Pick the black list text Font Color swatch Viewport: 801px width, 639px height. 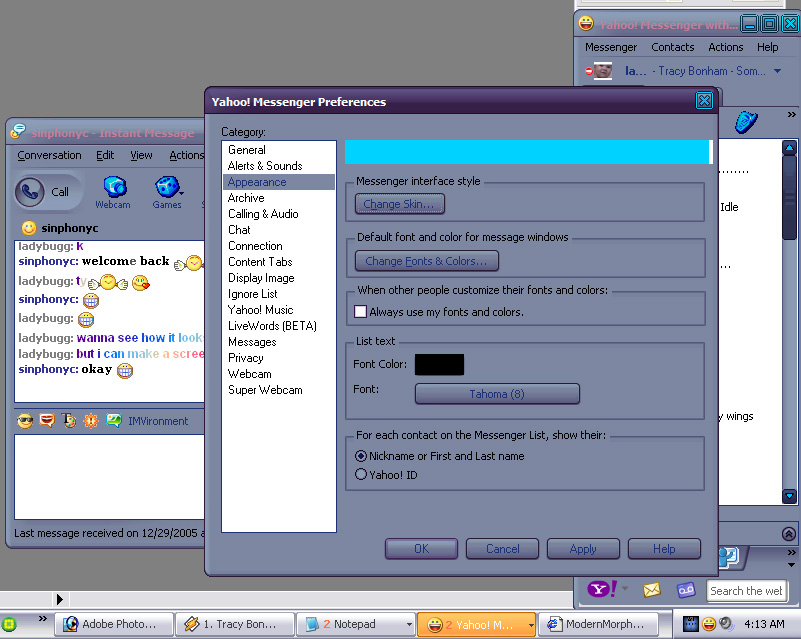[439, 364]
